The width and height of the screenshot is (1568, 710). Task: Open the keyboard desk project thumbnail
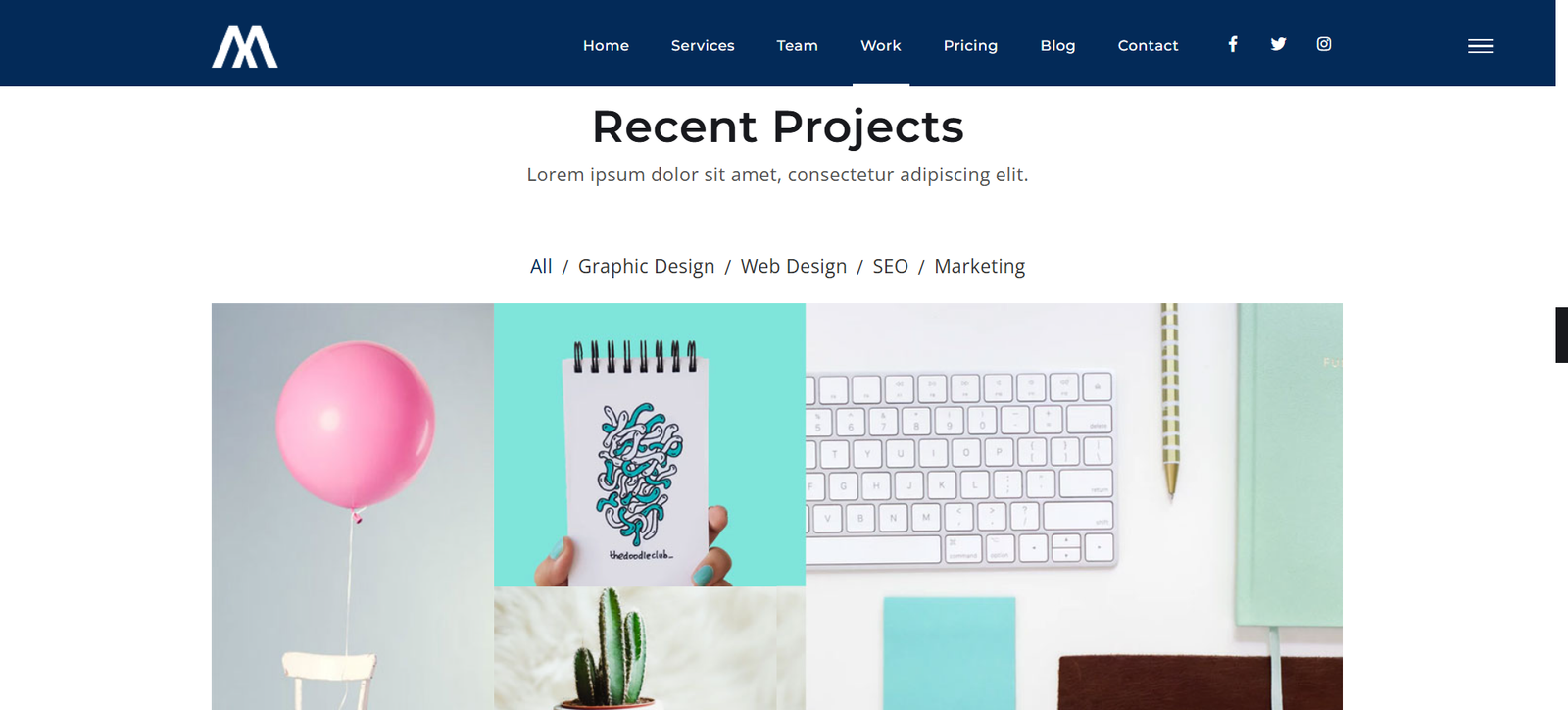pyautogui.click(x=1074, y=506)
